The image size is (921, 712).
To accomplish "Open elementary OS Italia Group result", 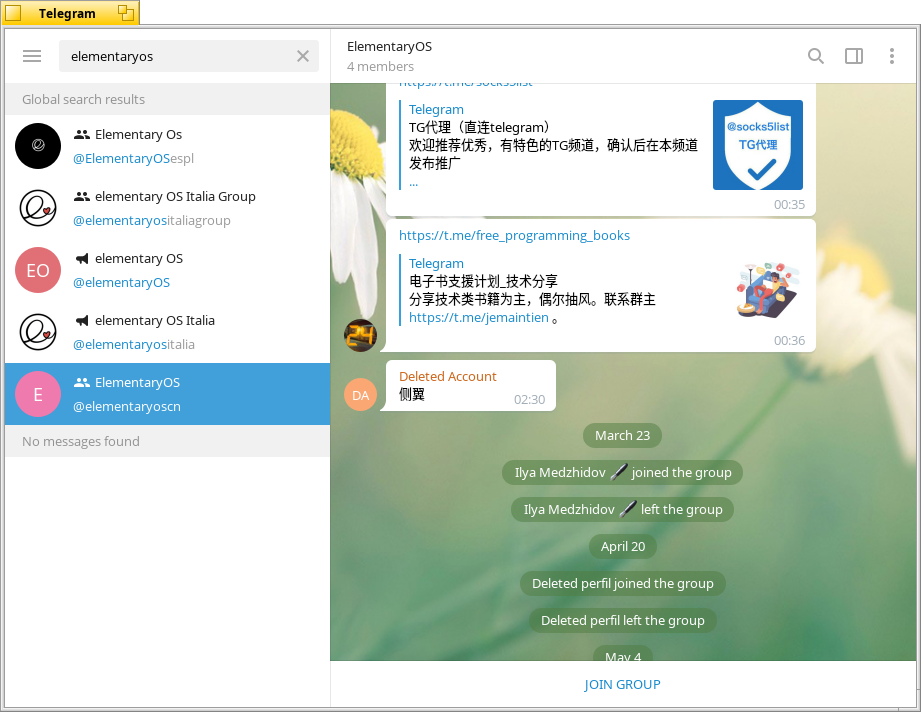I will [167, 208].
